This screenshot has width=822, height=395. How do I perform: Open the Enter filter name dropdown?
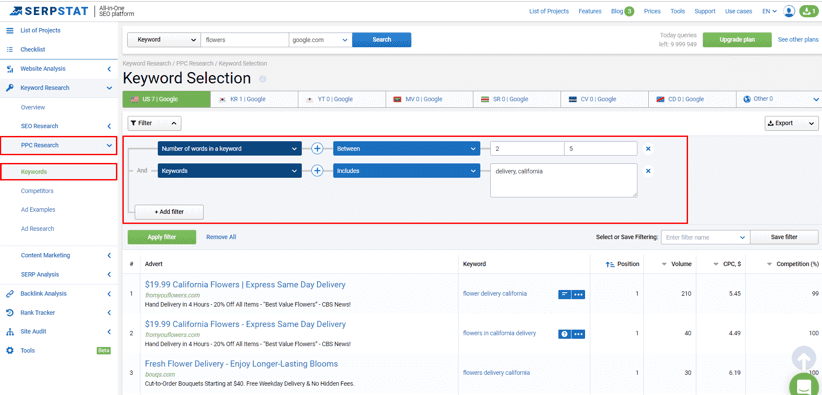click(706, 237)
